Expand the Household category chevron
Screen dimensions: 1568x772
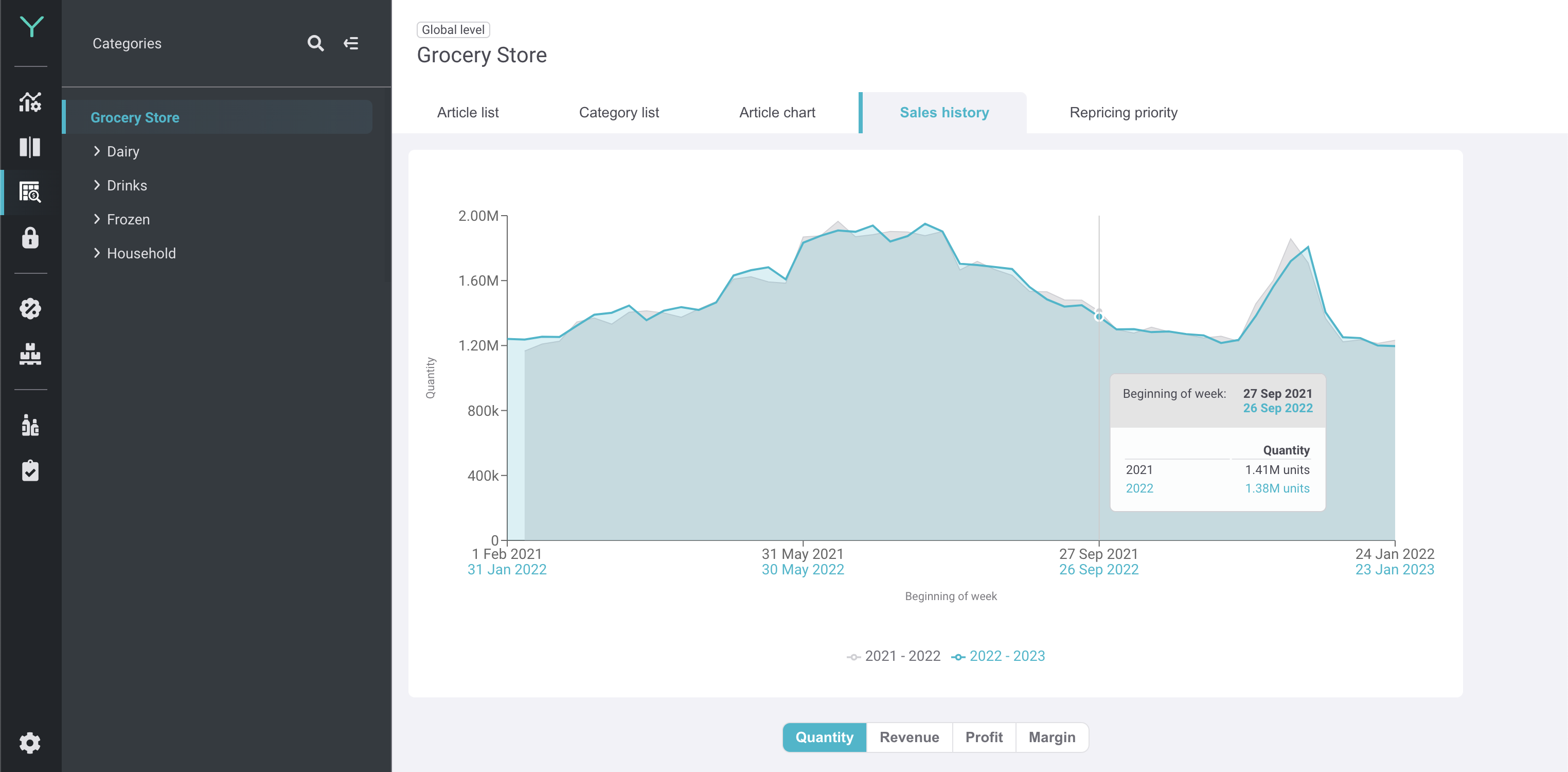click(97, 253)
